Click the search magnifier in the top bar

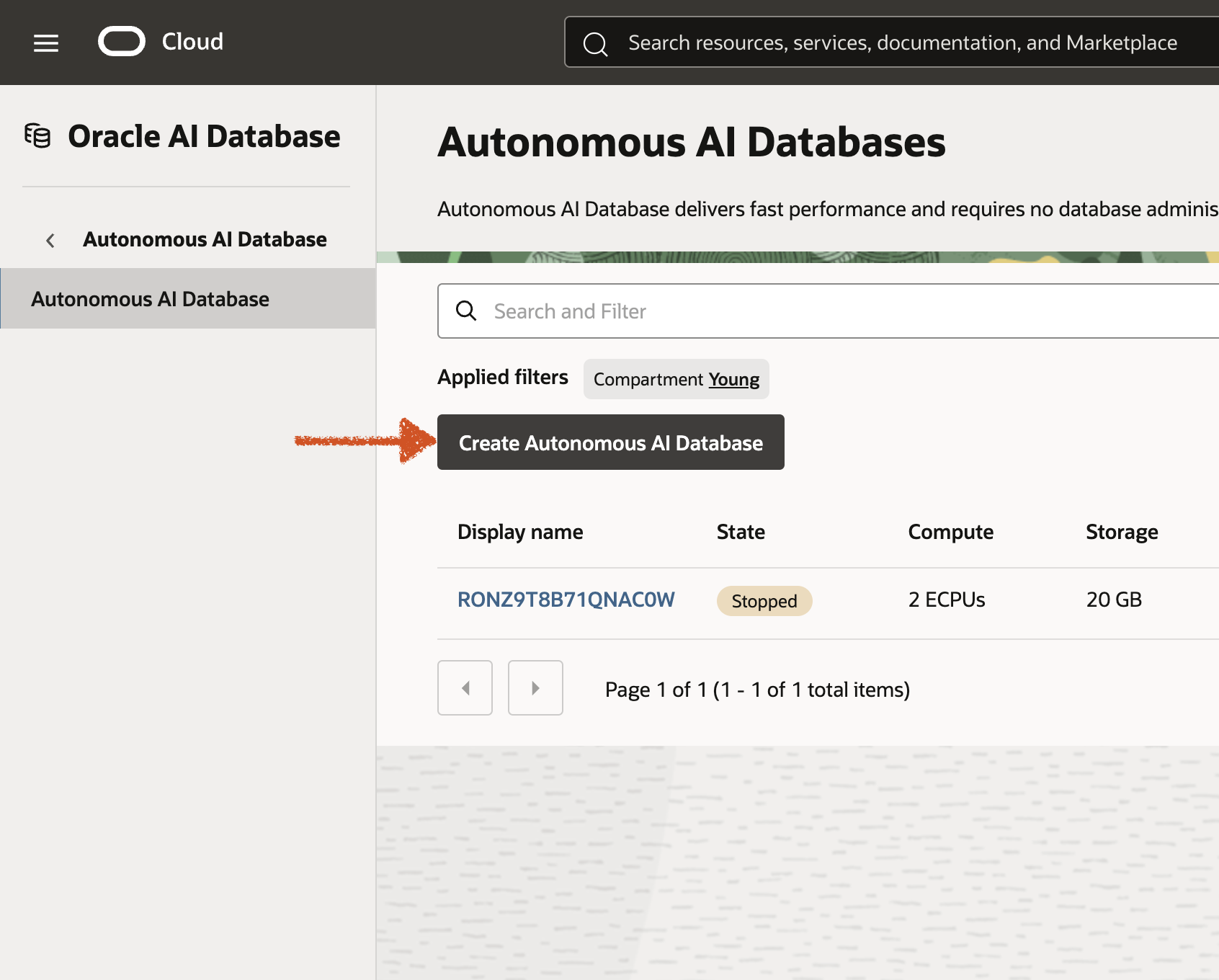pos(595,43)
